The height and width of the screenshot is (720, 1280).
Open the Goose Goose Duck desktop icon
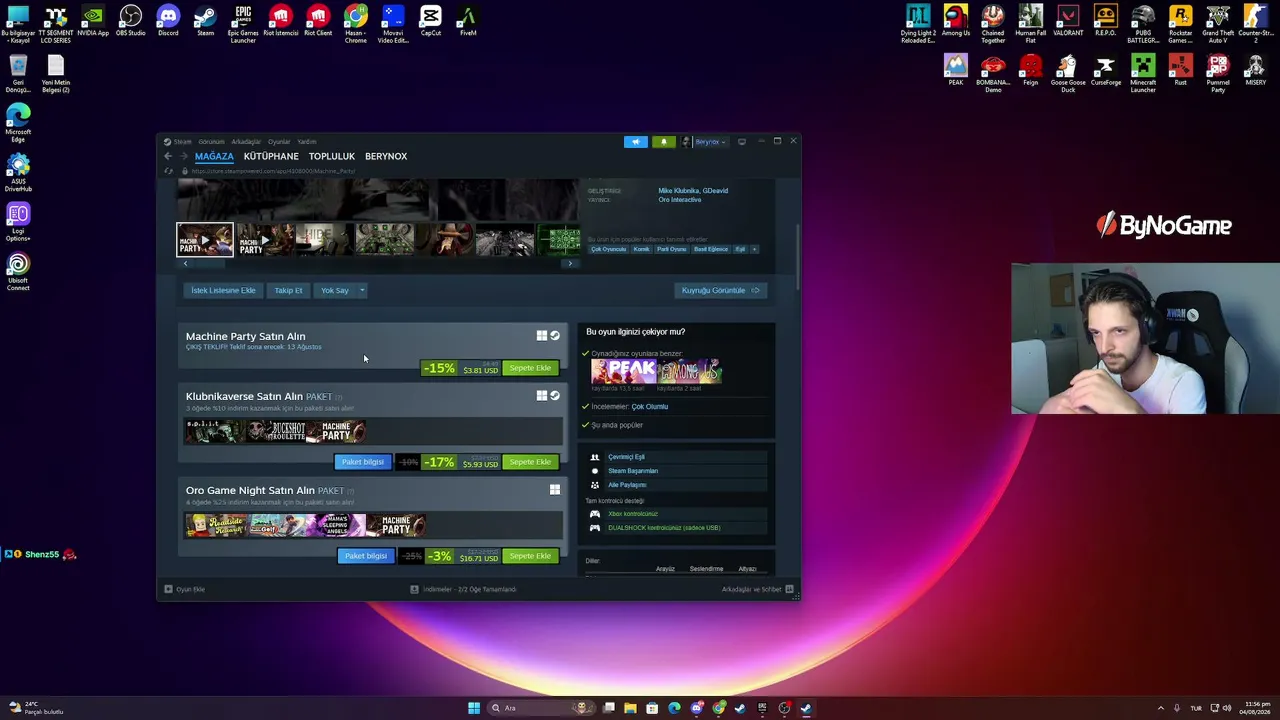tap(1068, 73)
